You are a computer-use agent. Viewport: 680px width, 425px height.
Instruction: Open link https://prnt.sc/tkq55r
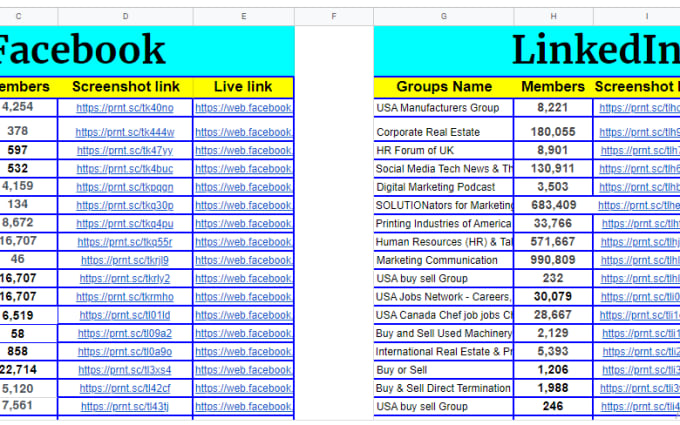pyautogui.click(x=125, y=242)
